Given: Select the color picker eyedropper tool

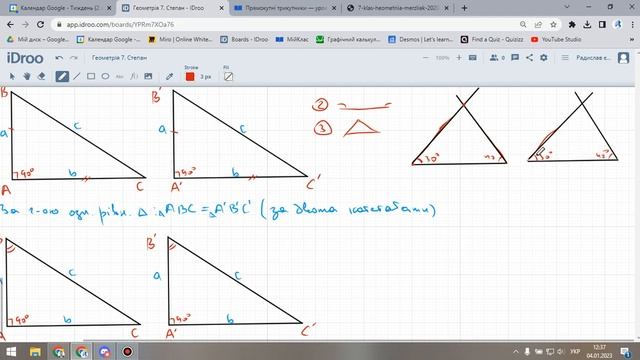Looking at the screenshot, I should click(x=169, y=76).
